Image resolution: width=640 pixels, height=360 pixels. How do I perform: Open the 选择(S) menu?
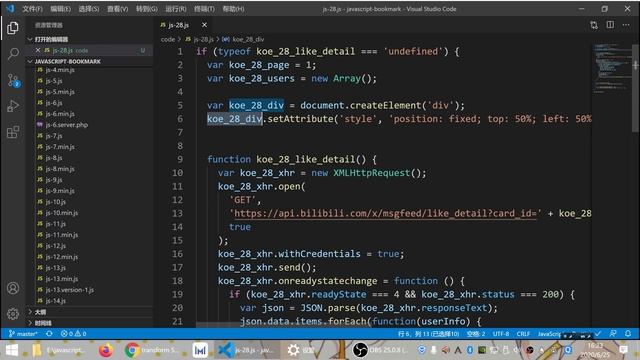89,9
